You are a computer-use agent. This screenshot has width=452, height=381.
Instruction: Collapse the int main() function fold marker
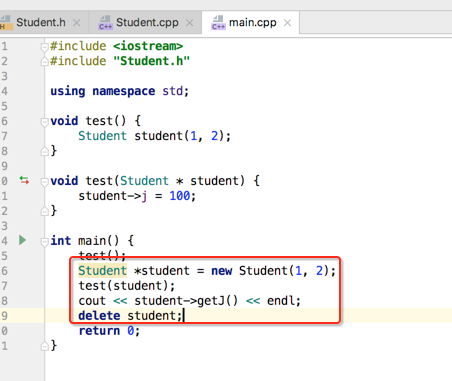(44, 241)
